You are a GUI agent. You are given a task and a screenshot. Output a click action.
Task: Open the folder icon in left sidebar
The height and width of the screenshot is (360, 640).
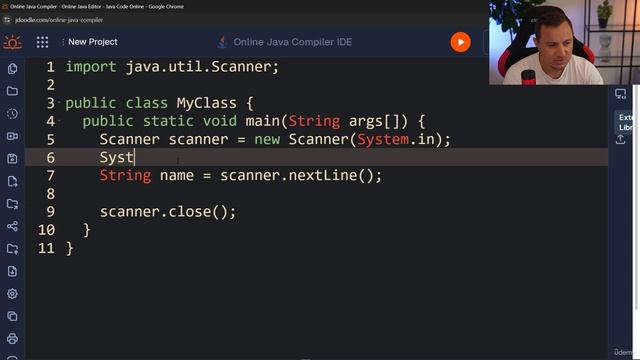coord(12,91)
